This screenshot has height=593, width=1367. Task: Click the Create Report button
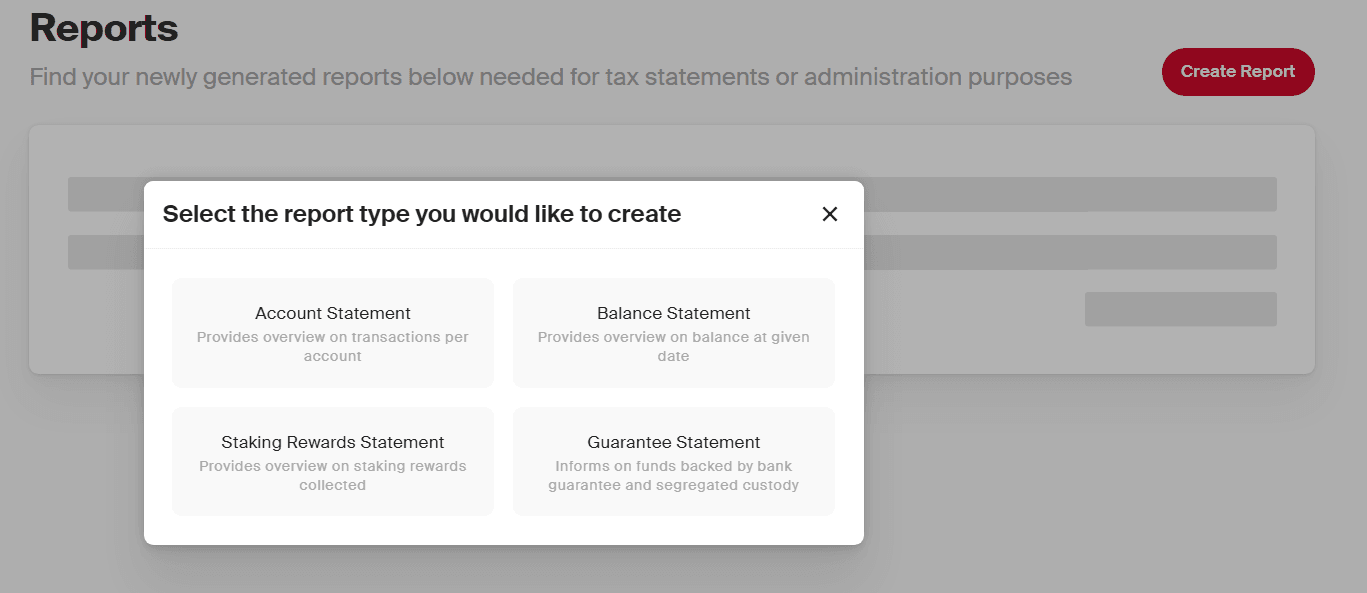coord(1237,72)
